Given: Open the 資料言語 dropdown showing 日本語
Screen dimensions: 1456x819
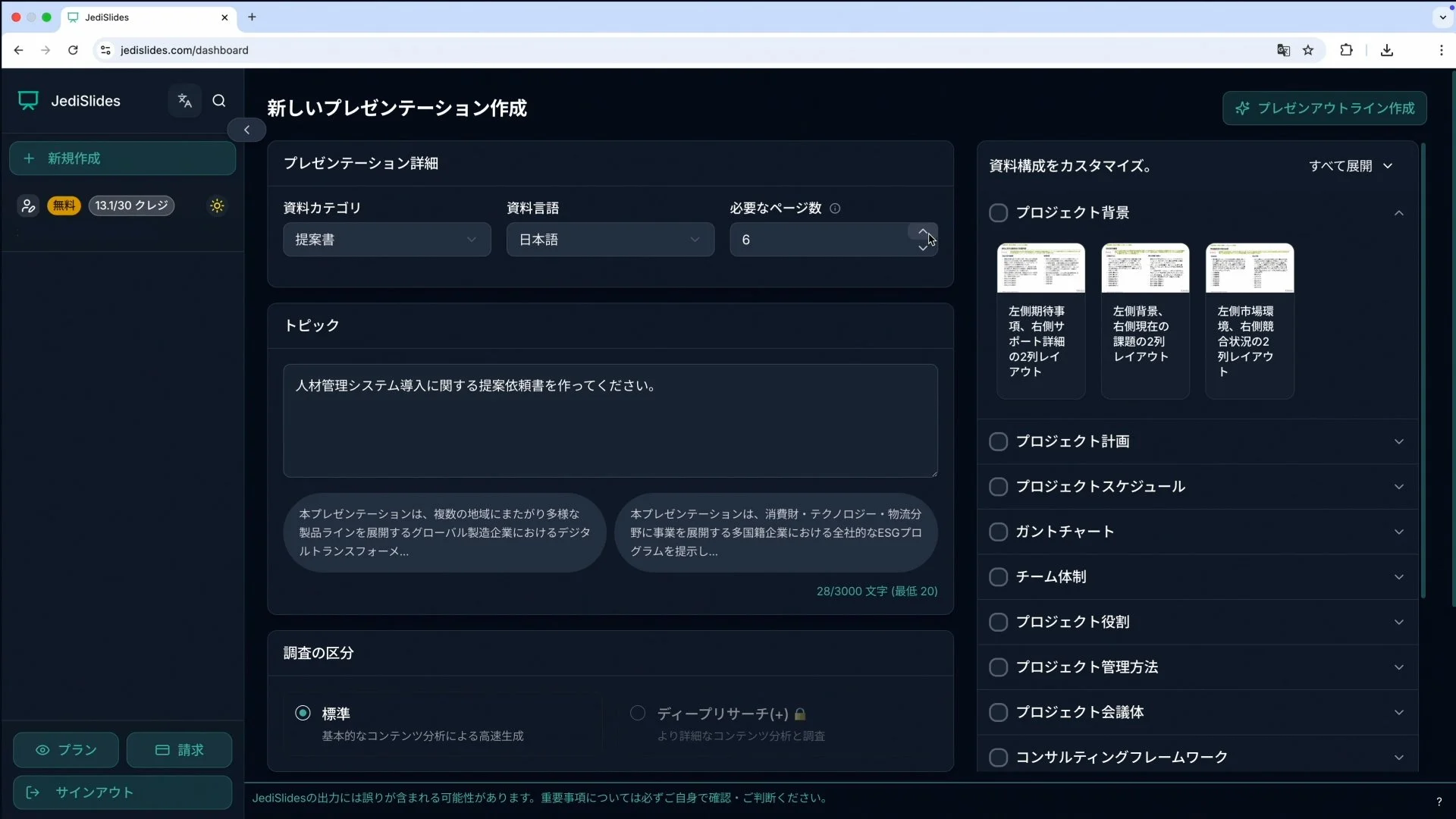Looking at the screenshot, I should coord(610,240).
